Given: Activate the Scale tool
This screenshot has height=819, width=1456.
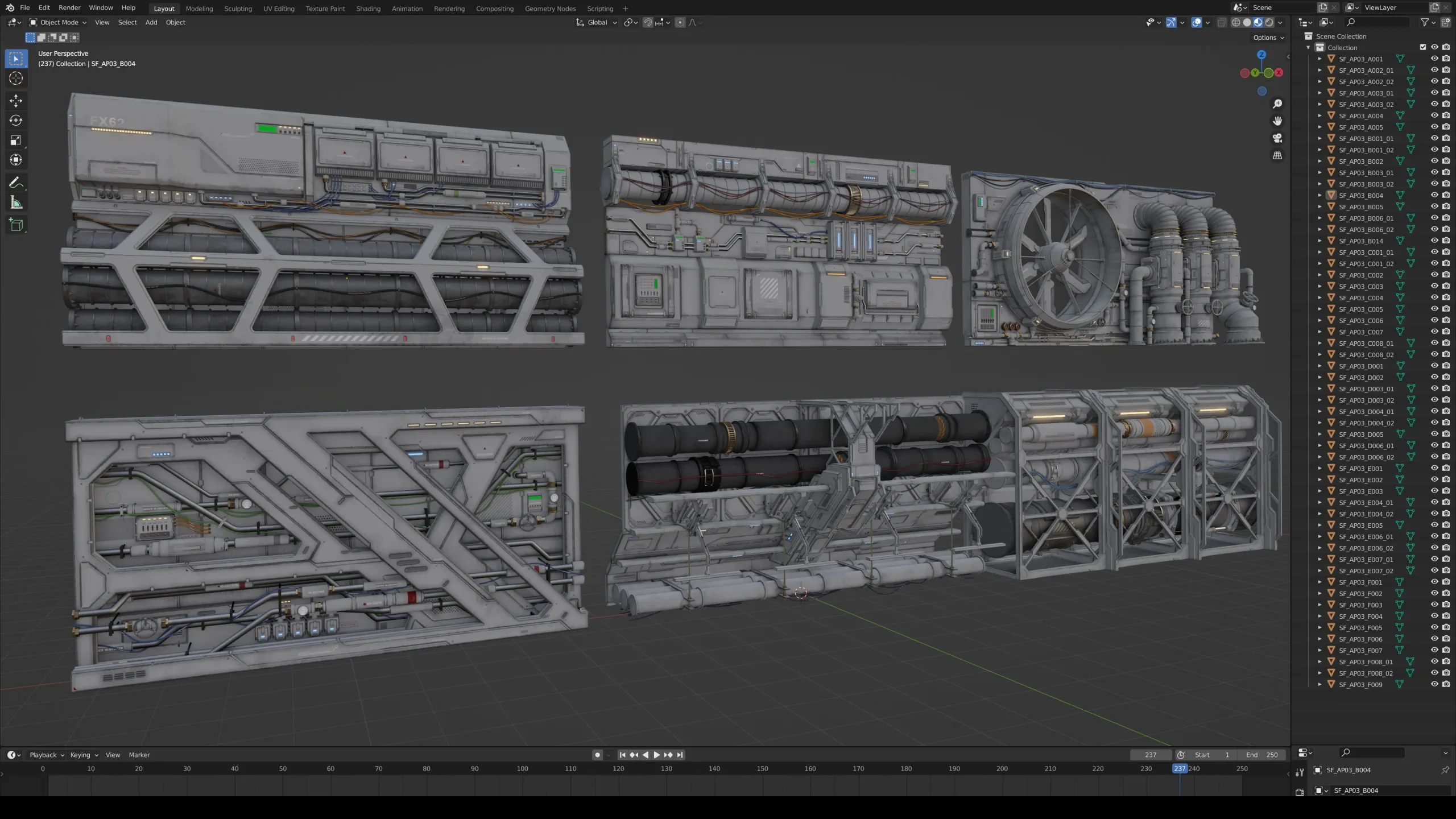Looking at the screenshot, I should tap(16, 140).
